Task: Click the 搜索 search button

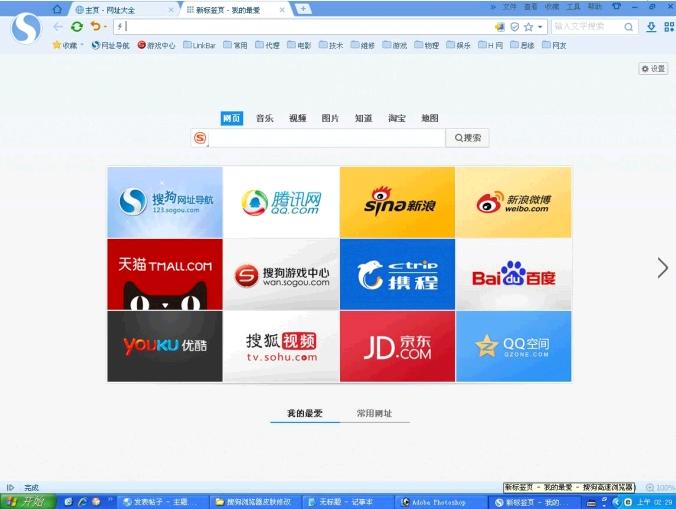Action: tap(468, 138)
